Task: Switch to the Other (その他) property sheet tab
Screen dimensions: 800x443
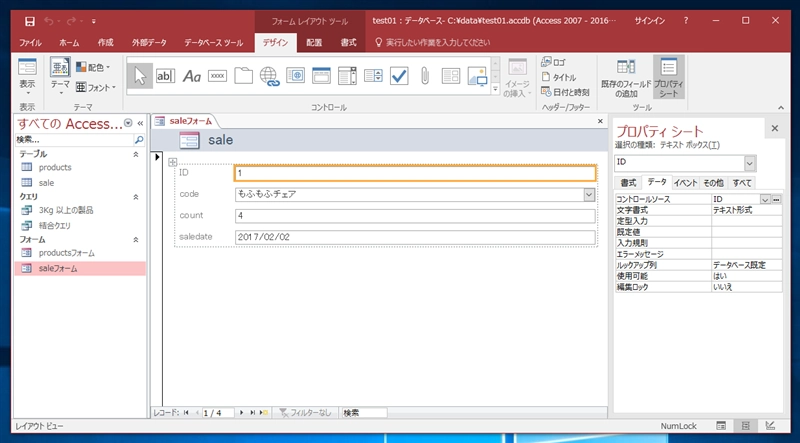Action: (713, 183)
